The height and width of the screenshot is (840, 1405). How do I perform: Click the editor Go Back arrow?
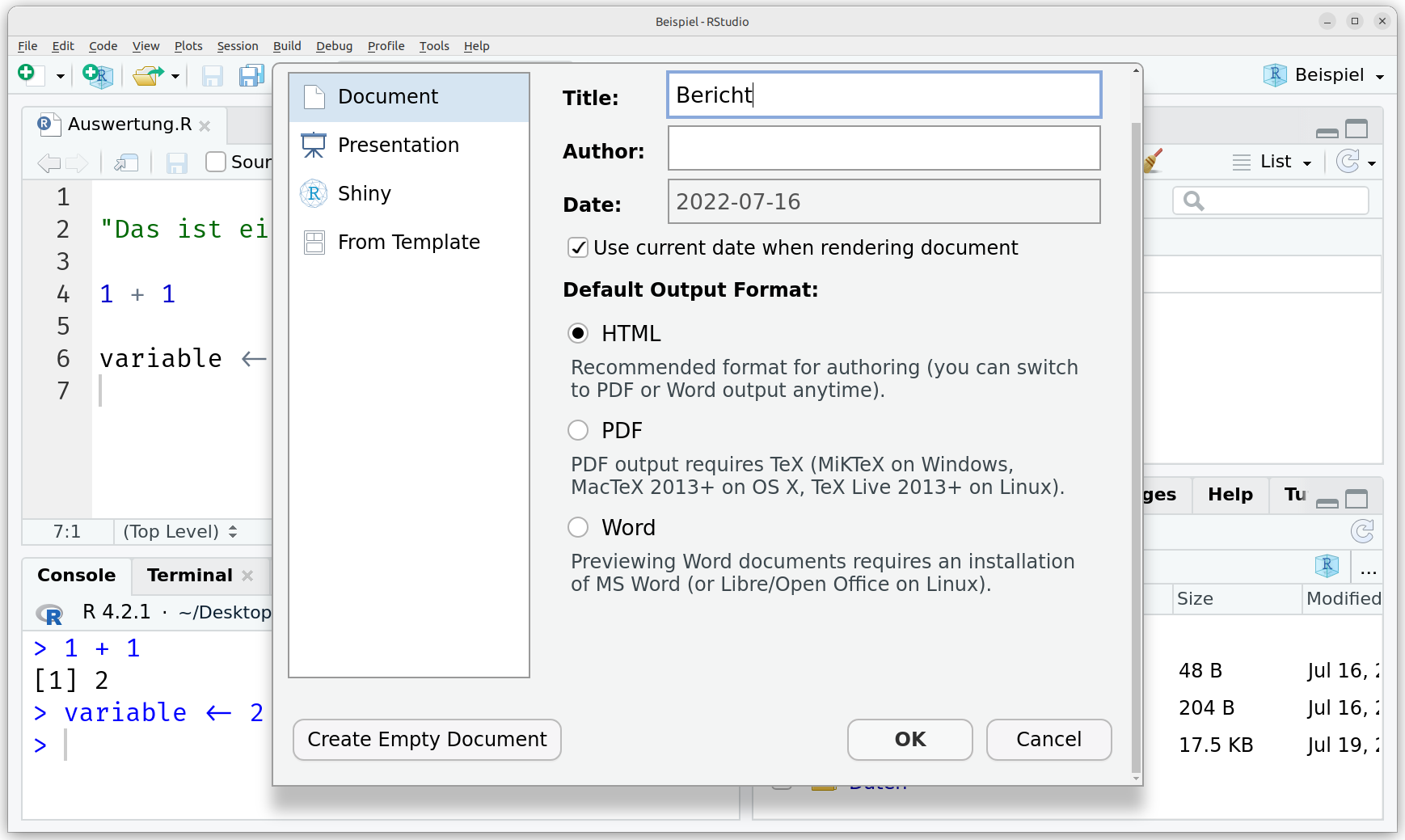coord(49,163)
